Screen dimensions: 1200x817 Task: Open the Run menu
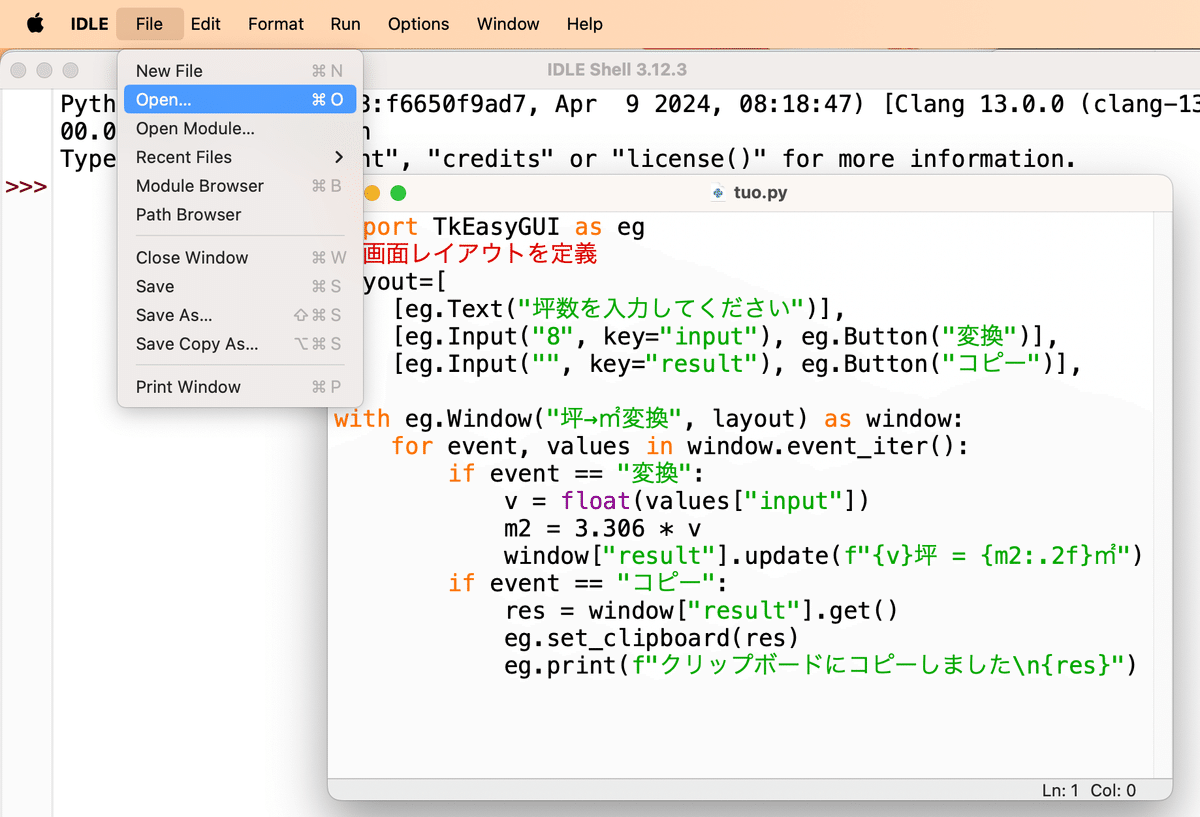tap(345, 23)
